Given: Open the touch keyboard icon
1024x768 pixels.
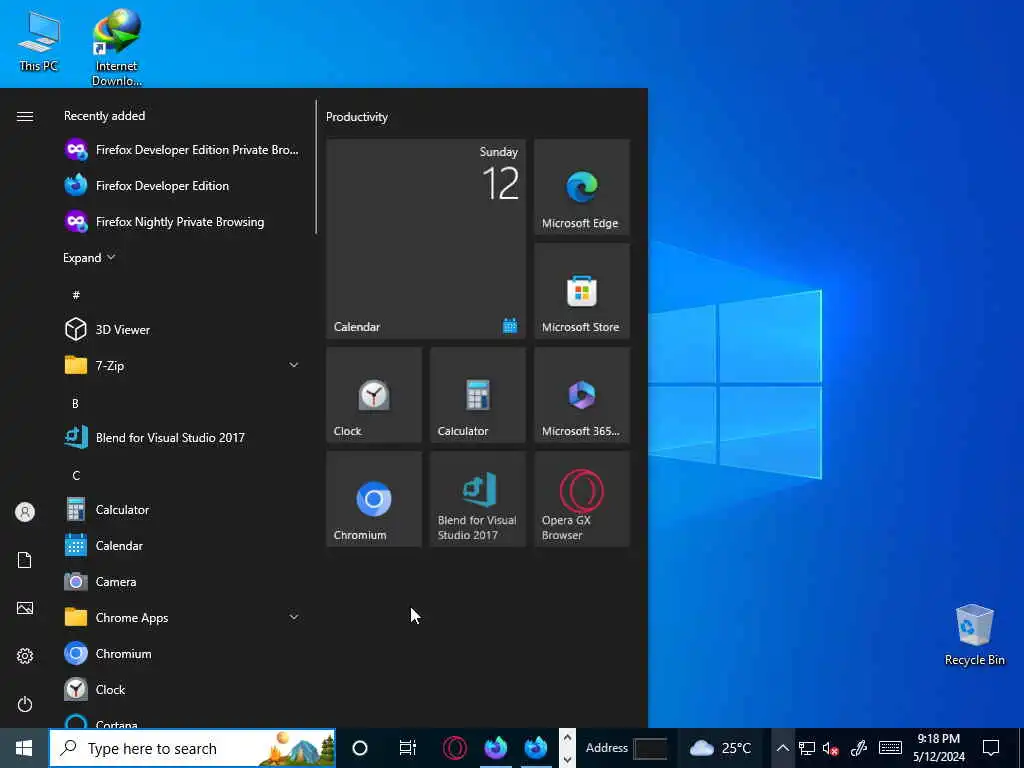Looking at the screenshot, I should point(890,748).
